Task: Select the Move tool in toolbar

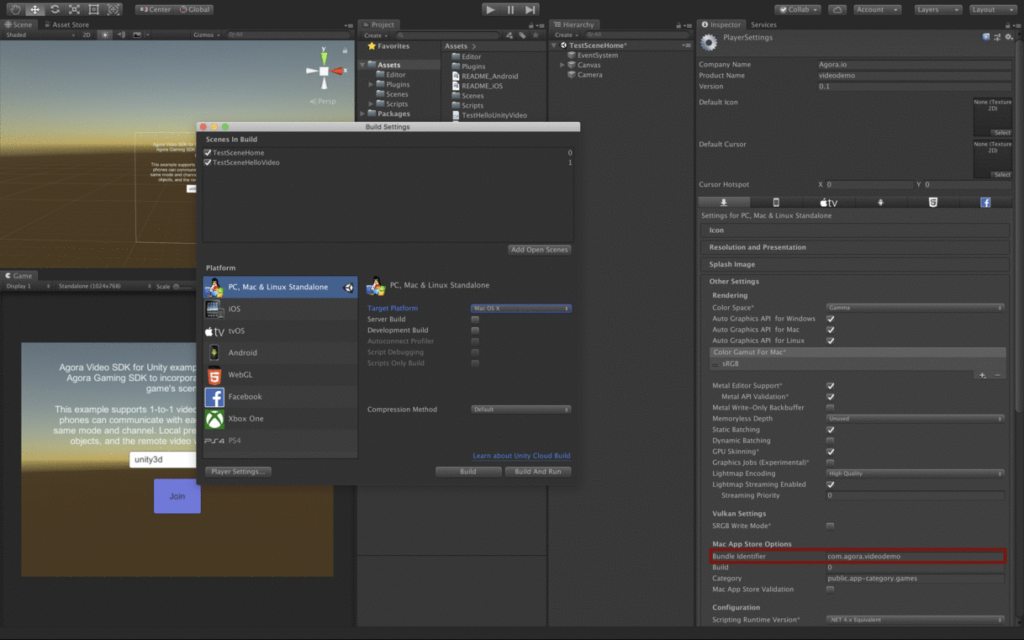Action: pyautogui.click(x=35, y=9)
